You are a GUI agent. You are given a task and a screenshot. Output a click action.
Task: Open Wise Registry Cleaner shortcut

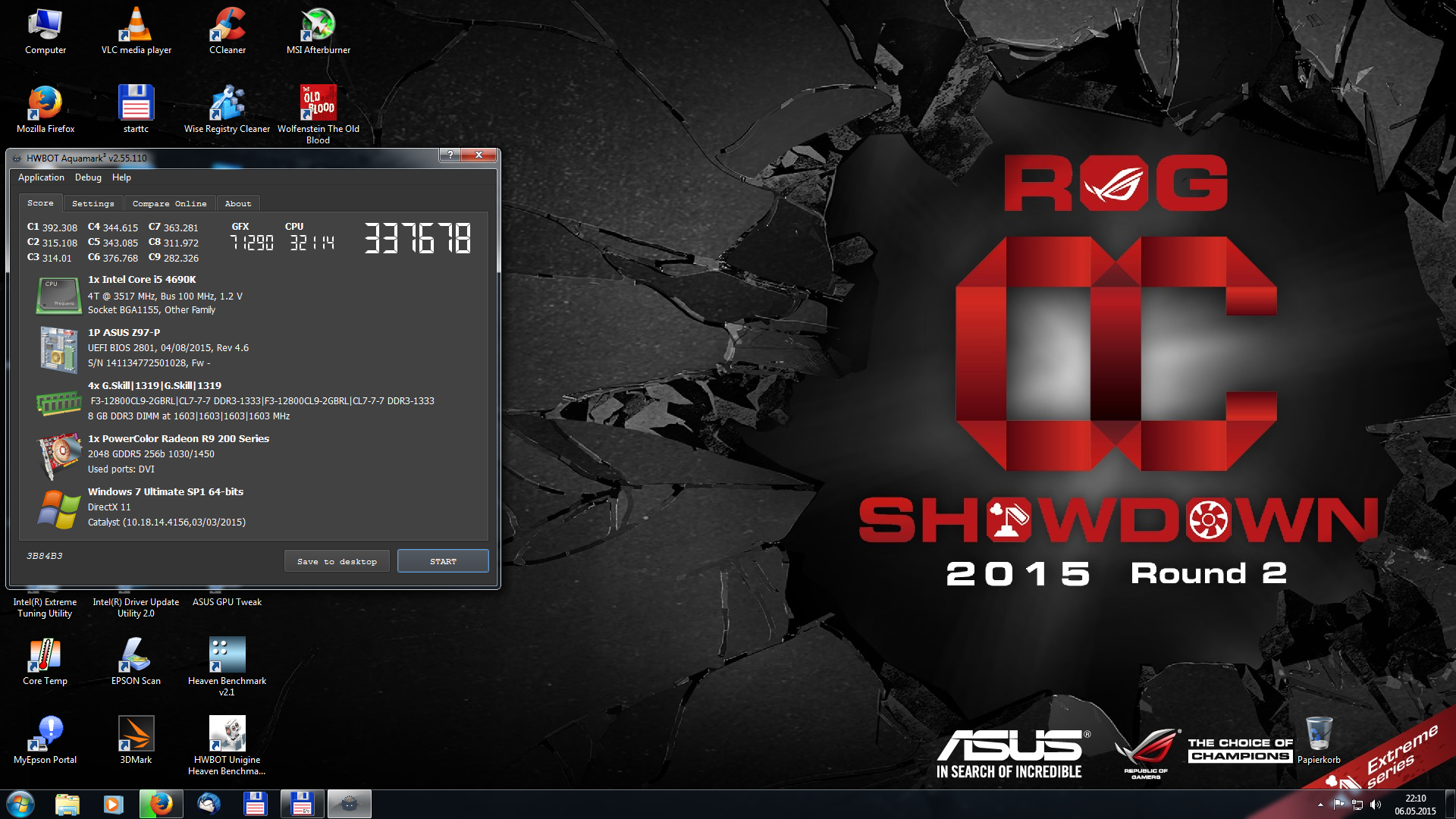tap(227, 109)
